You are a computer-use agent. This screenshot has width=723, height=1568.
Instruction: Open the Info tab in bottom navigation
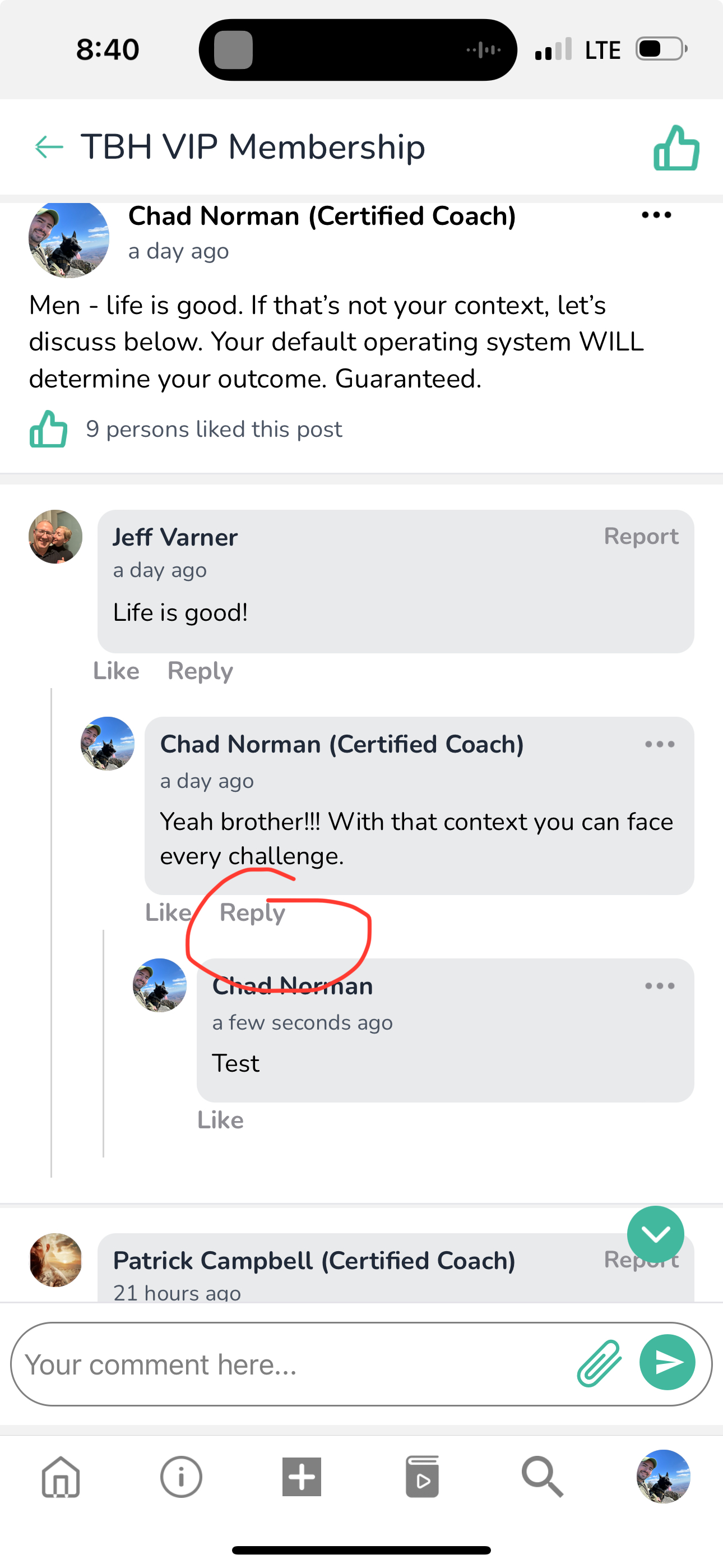pyautogui.click(x=182, y=1477)
